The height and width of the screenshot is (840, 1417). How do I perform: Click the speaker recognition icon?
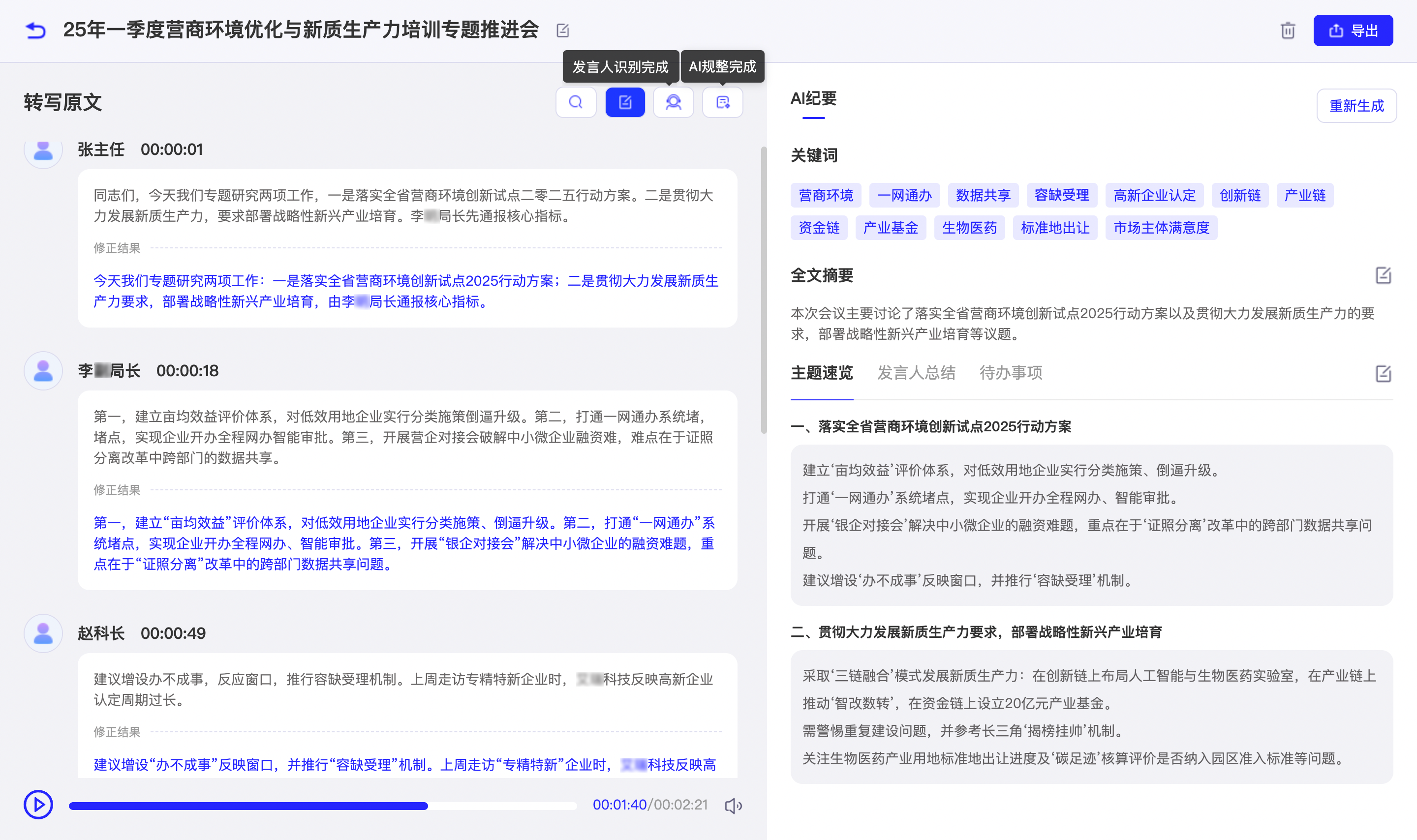pyautogui.click(x=673, y=102)
